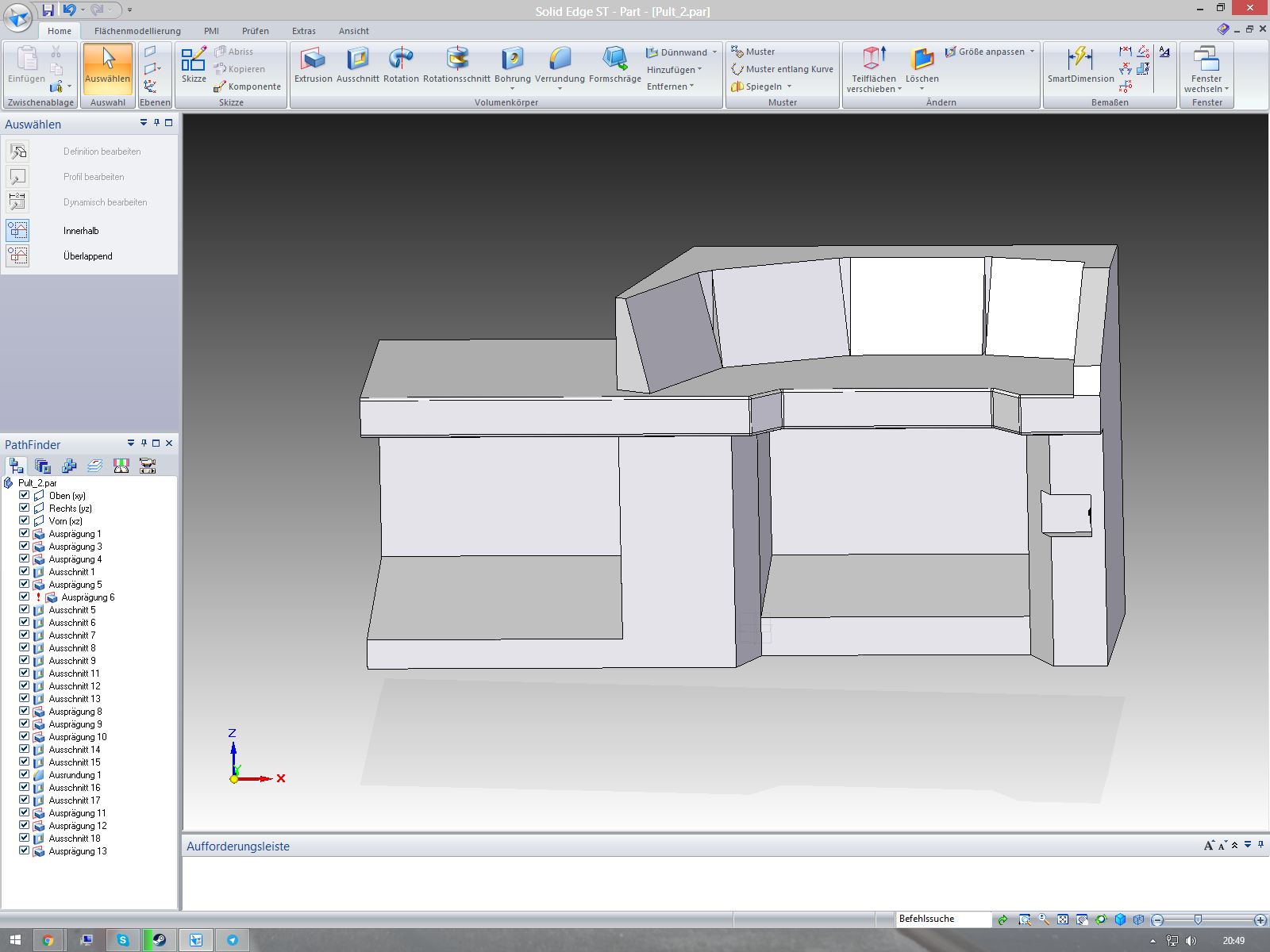Expand the Dünnwand dropdown
1270x952 pixels.
coord(714,52)
